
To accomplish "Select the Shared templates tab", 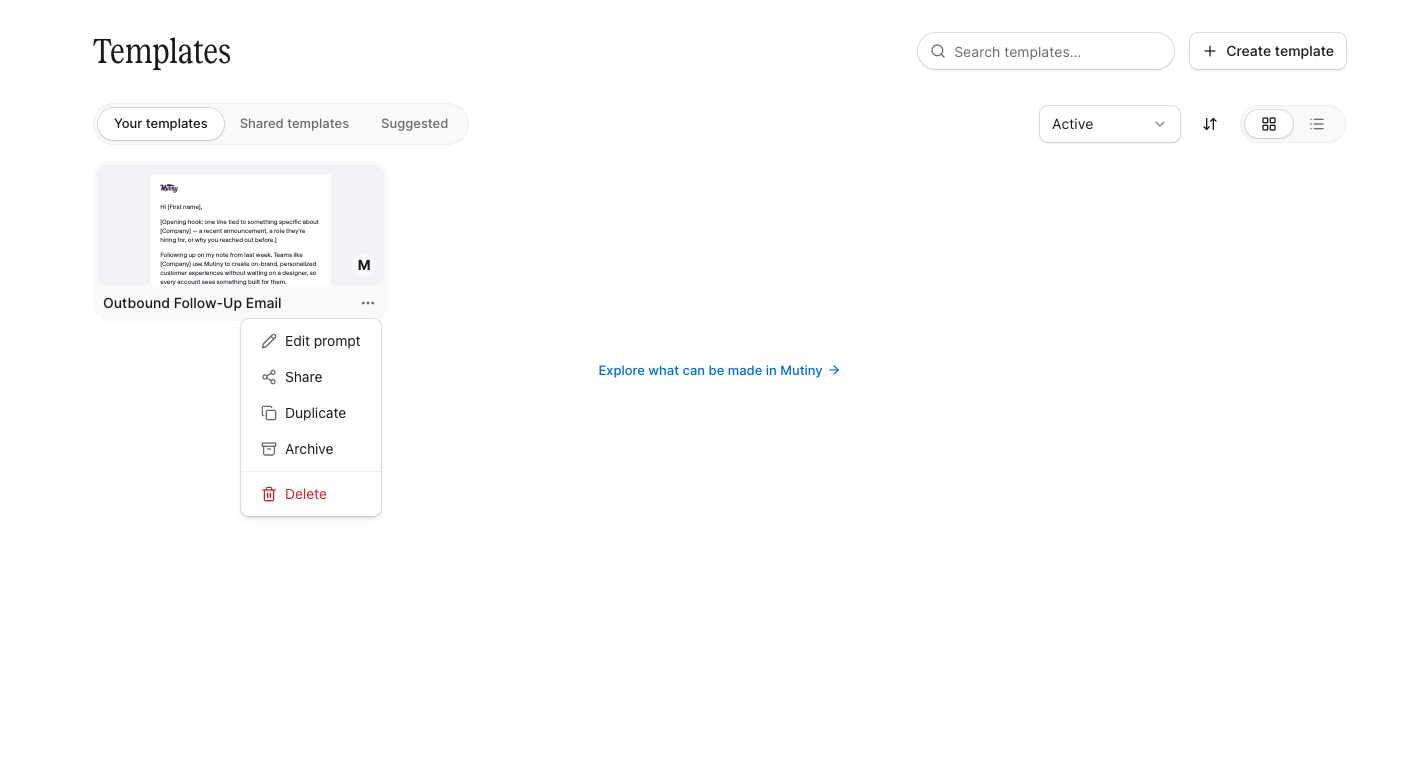I will click(294, 124).
